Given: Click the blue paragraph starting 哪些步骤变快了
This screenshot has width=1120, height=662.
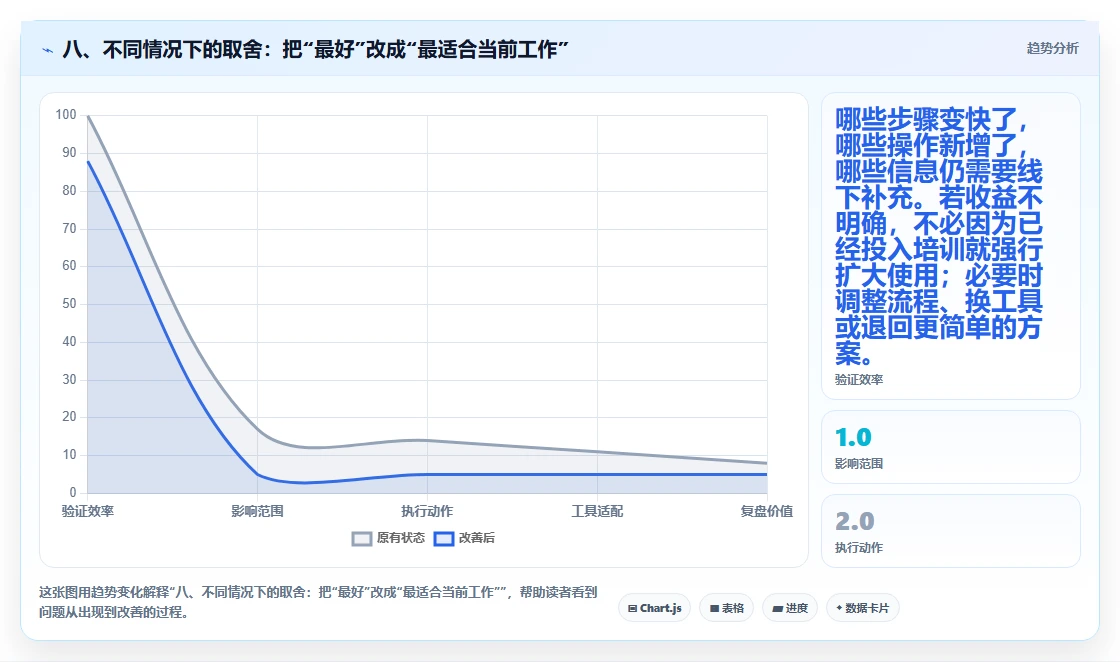Looking at the screenshot, I should click(939, 236).
